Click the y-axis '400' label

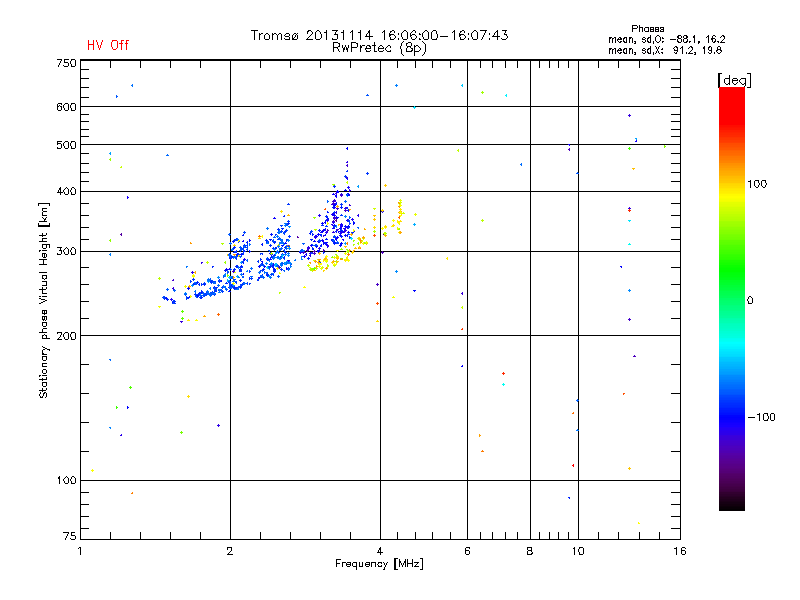pos(66,191)
